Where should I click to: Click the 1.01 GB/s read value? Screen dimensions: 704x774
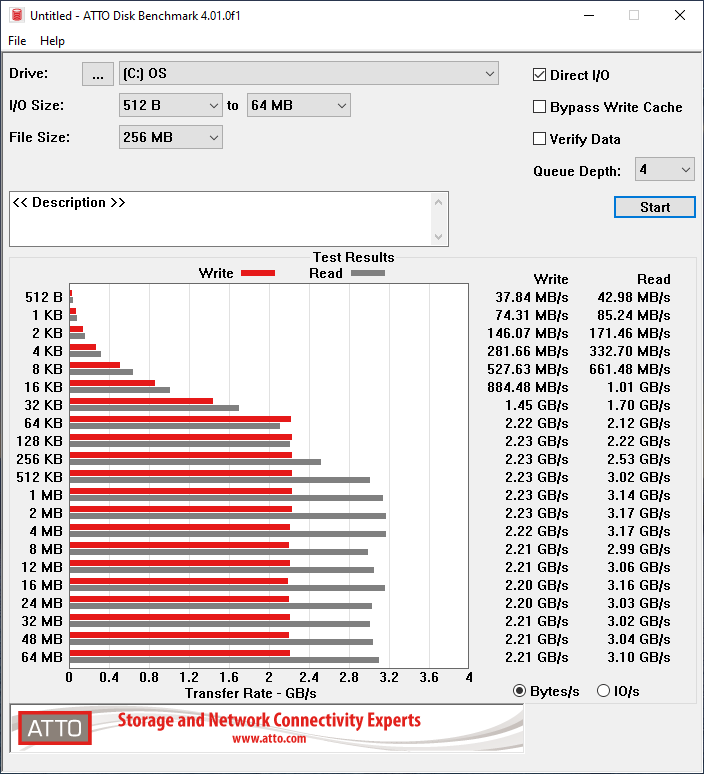click(639, 387)
